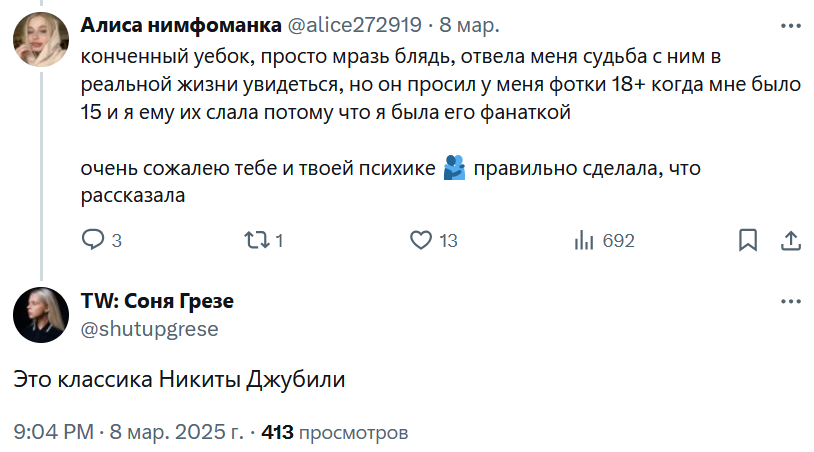Viewport: 814px width, 452px height.
Task: Click the share icon on Alice's tweet
Action: pos(789,240)
